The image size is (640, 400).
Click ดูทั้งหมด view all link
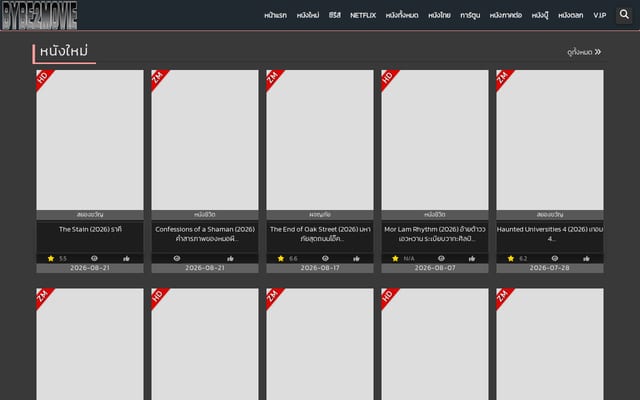tap(584, 52)
